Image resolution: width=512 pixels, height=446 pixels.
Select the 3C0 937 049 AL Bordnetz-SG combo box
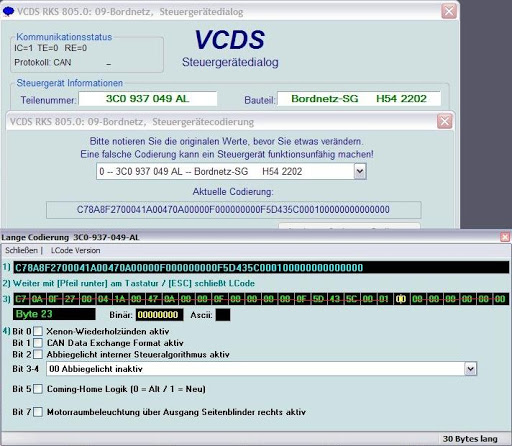click(x=231, y=171)
